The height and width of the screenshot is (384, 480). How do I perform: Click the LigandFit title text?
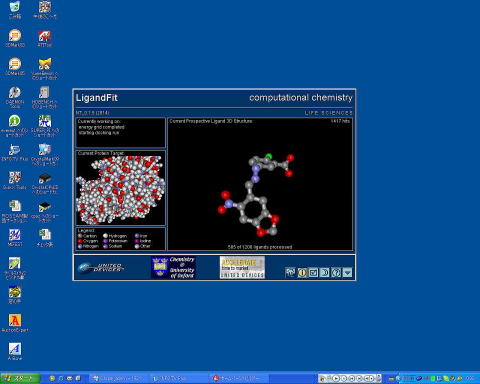[x=97, y=98]
